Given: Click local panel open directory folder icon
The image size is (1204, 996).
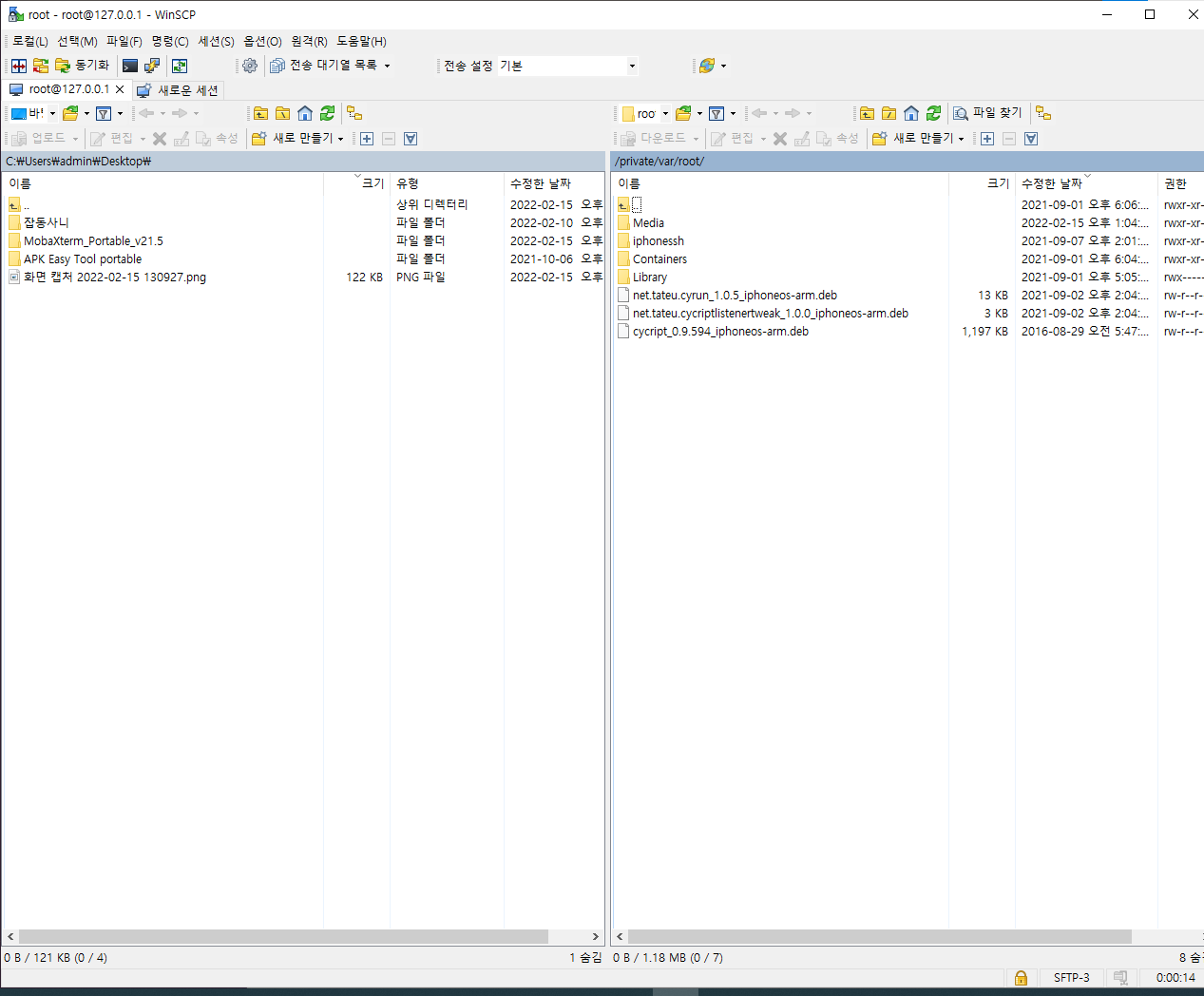Looking at the screenshot, I should coord(70,113).
